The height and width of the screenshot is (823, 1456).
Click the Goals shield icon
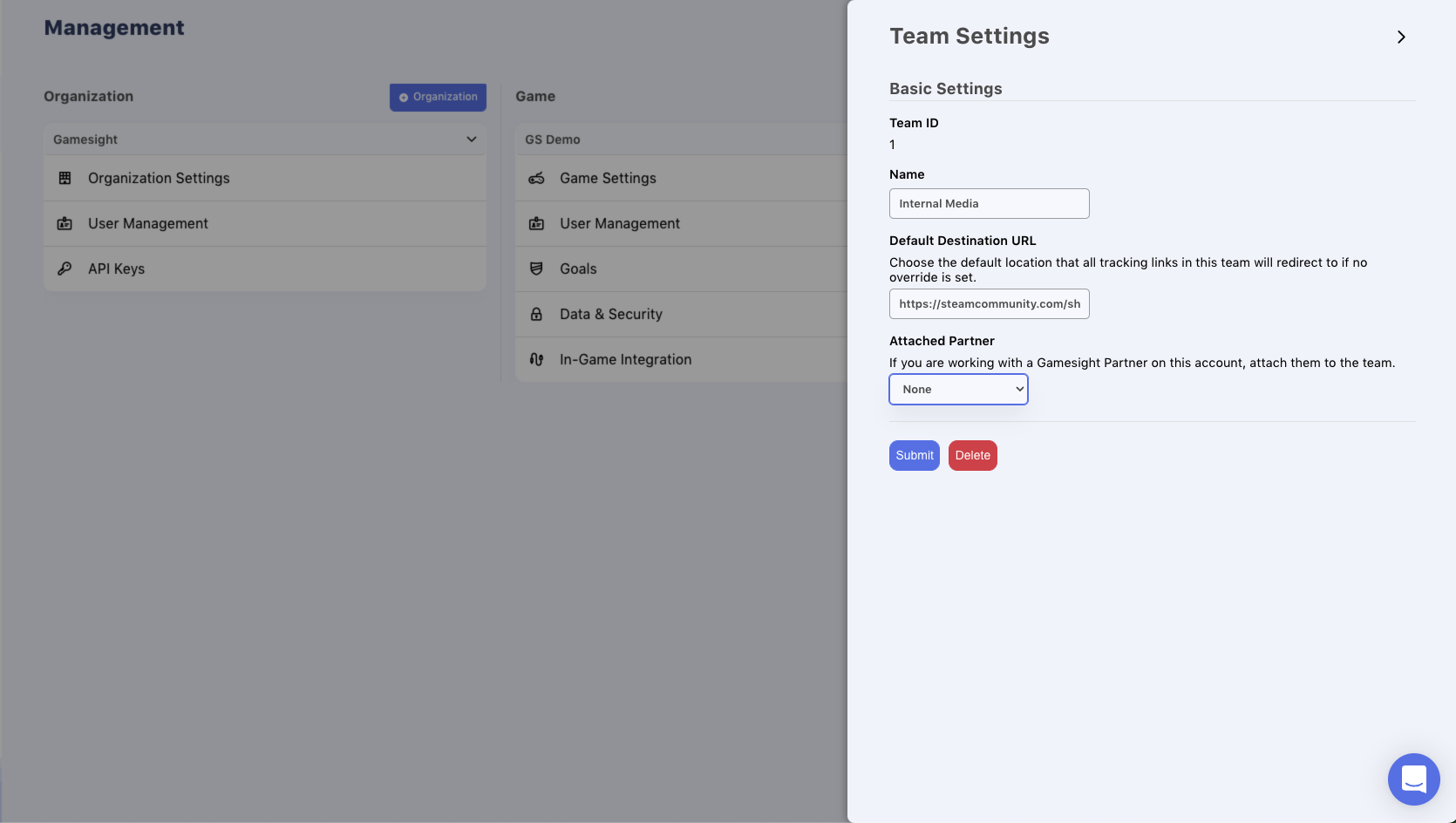coord(536,269)
